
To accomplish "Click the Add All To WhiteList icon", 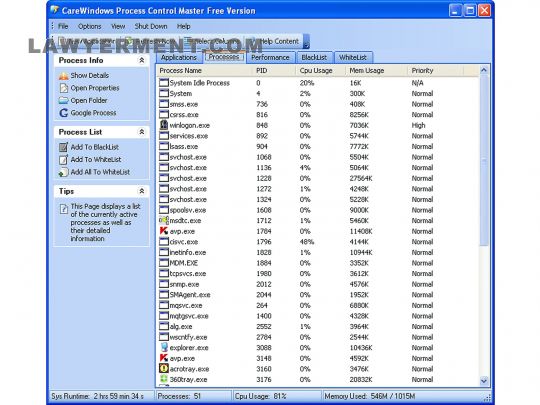I will pyautogui.click(x=63, y=172).
